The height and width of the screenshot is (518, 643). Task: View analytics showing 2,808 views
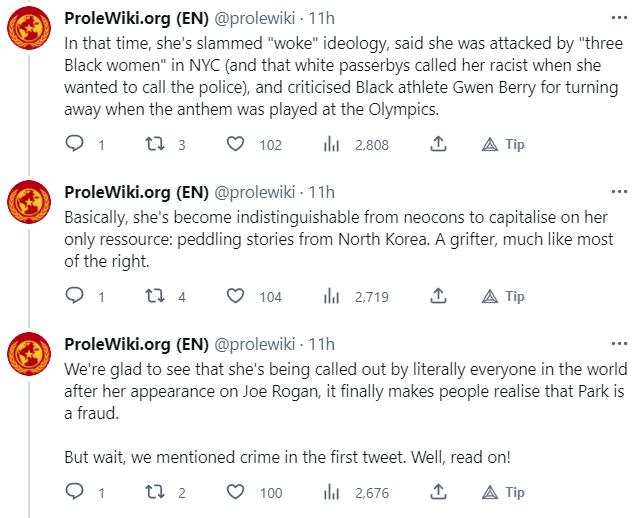coord(332,144)
